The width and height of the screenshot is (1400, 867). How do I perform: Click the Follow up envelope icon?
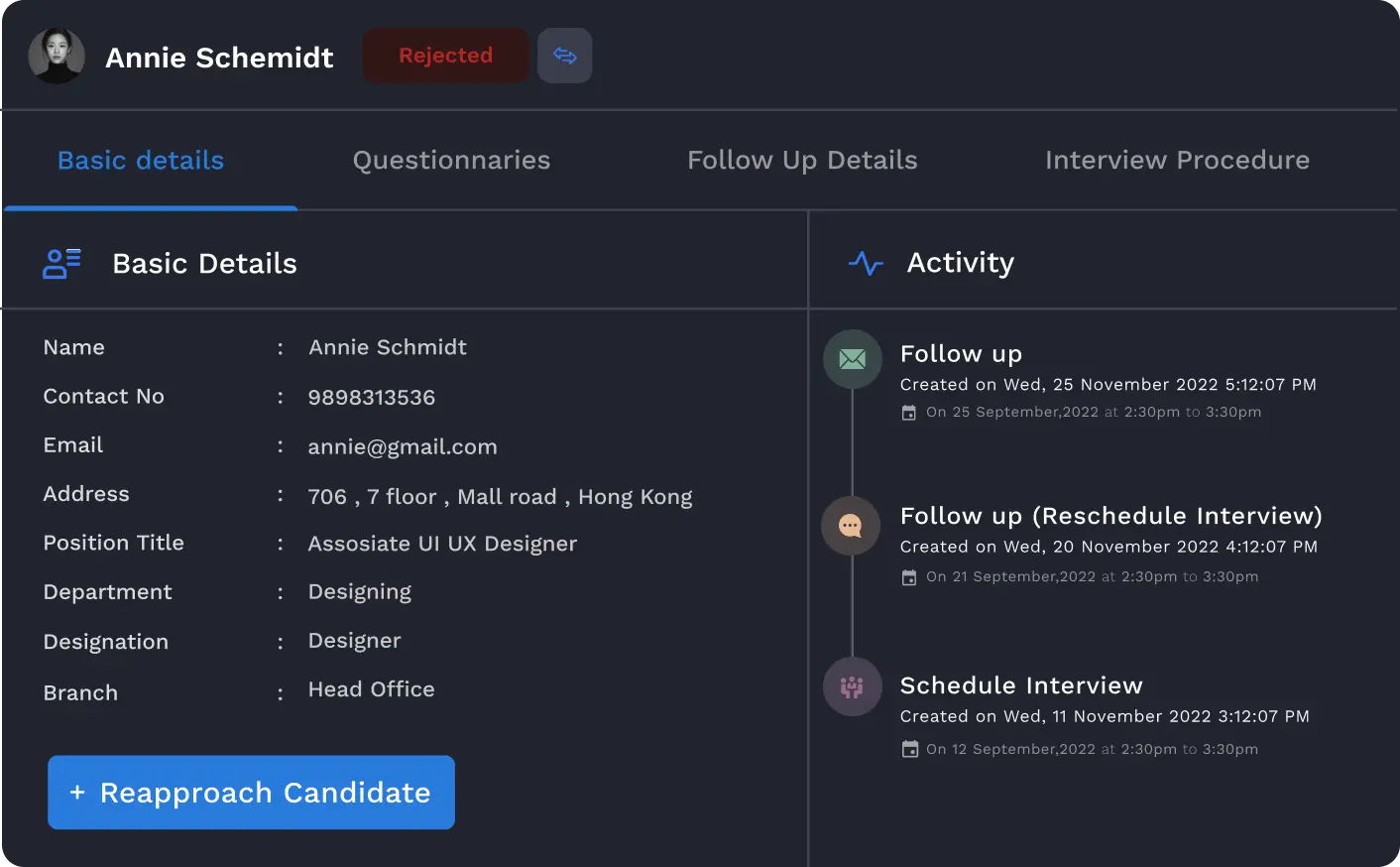click(852, 359)
